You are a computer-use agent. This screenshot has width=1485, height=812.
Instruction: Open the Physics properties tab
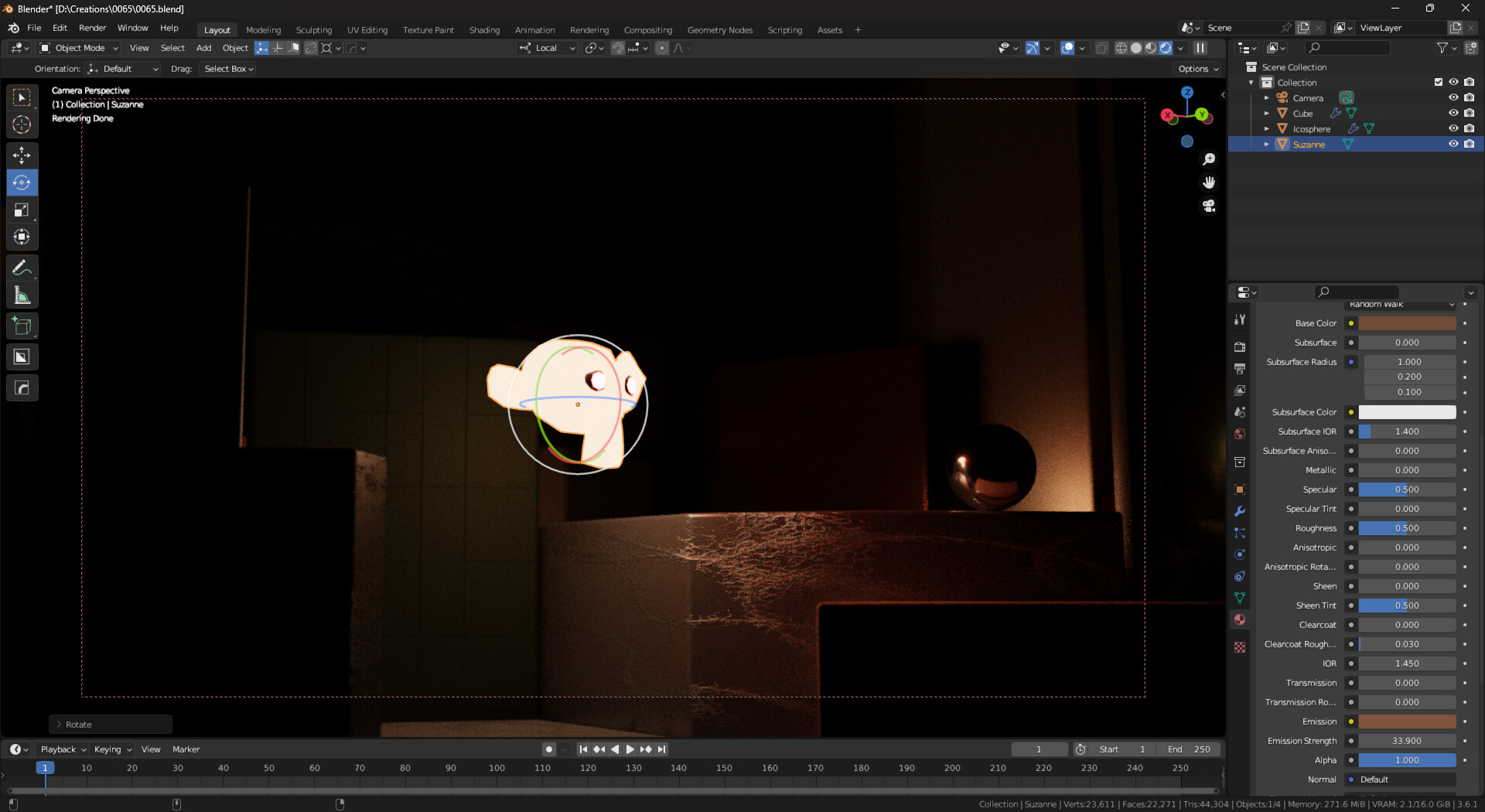point(1240,554)
